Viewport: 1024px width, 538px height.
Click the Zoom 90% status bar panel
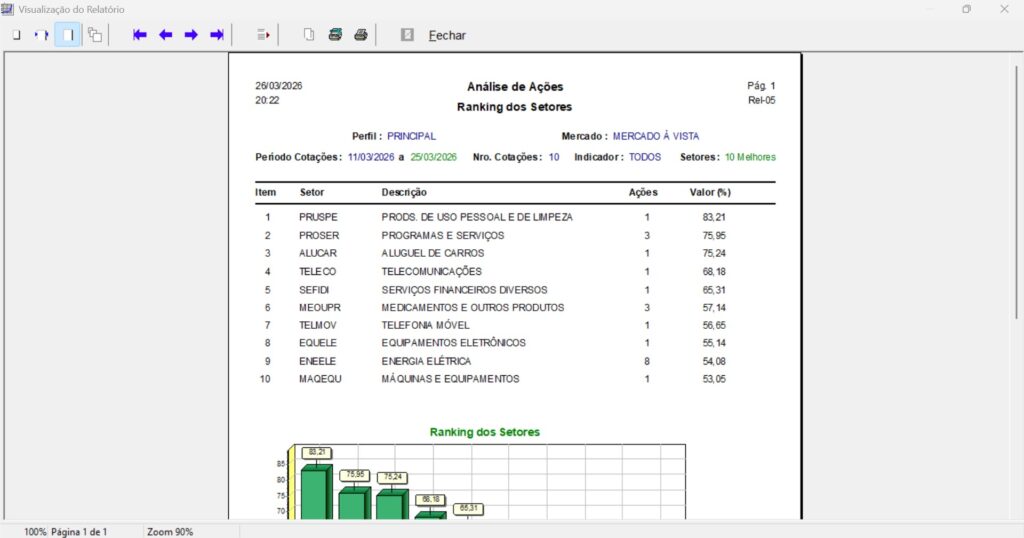170,532
